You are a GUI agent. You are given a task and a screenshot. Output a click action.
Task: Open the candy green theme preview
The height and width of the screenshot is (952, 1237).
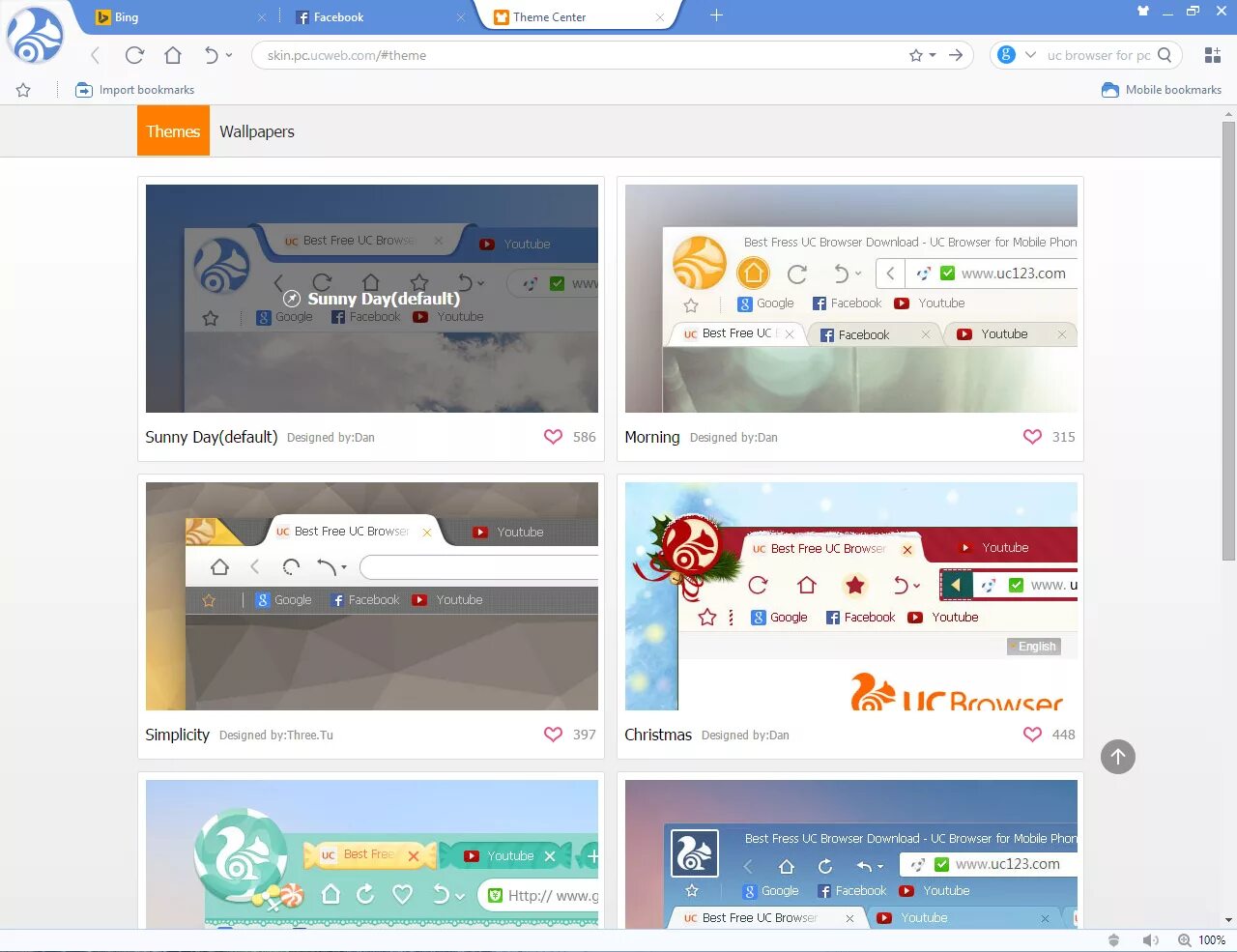click(x=372, y=854)
